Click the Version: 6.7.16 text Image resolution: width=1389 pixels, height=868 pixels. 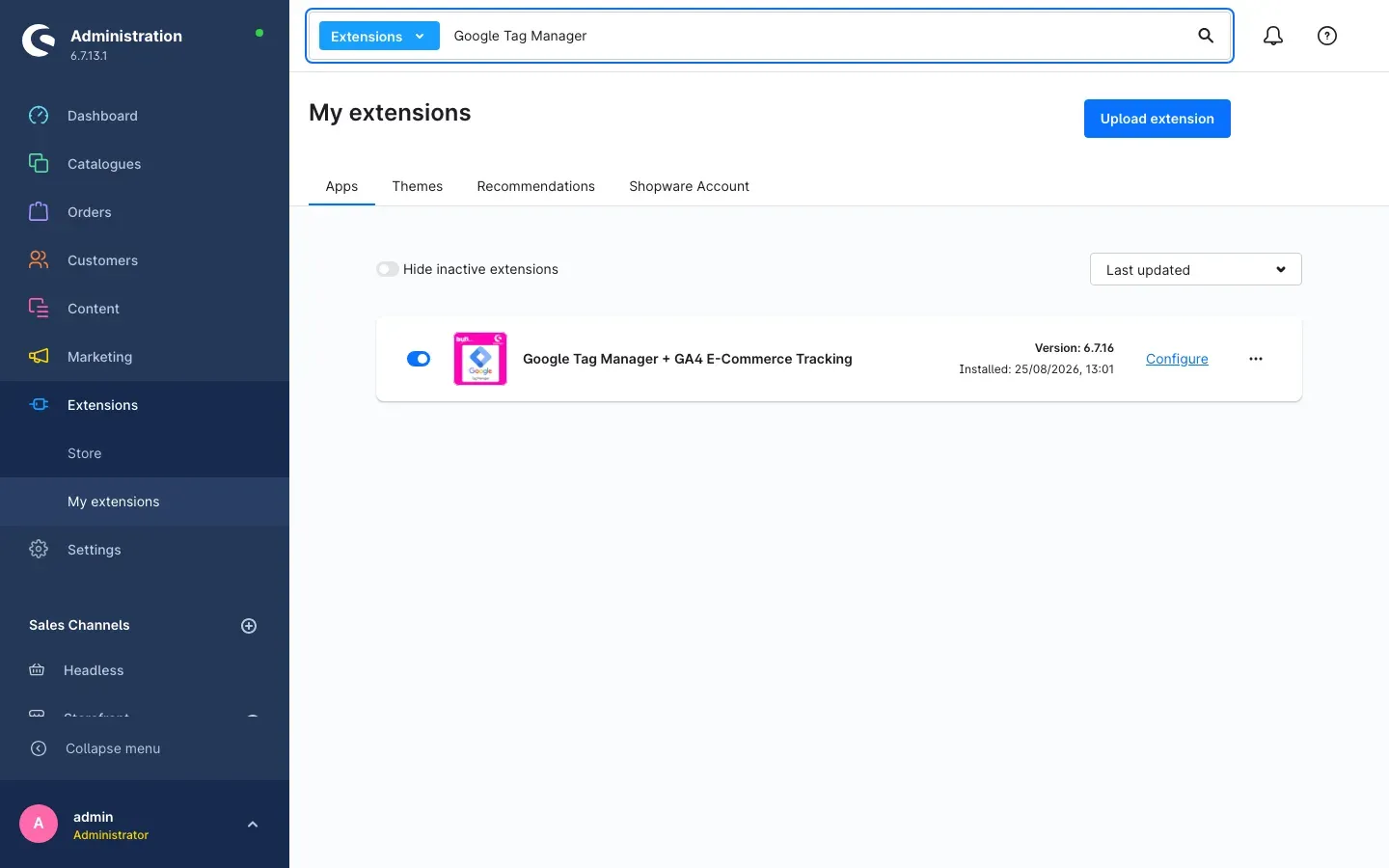point(1075,348)
